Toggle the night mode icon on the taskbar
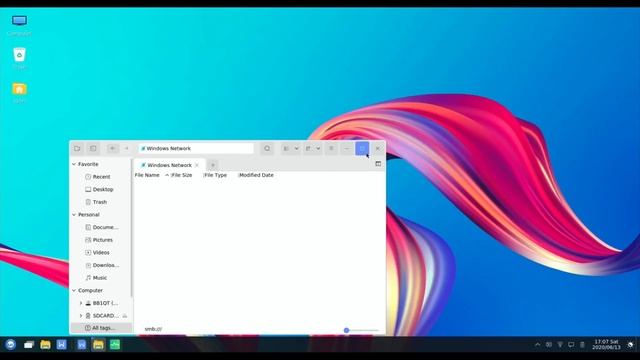Screen dimensions: 640x360 (x=631, y=345)
